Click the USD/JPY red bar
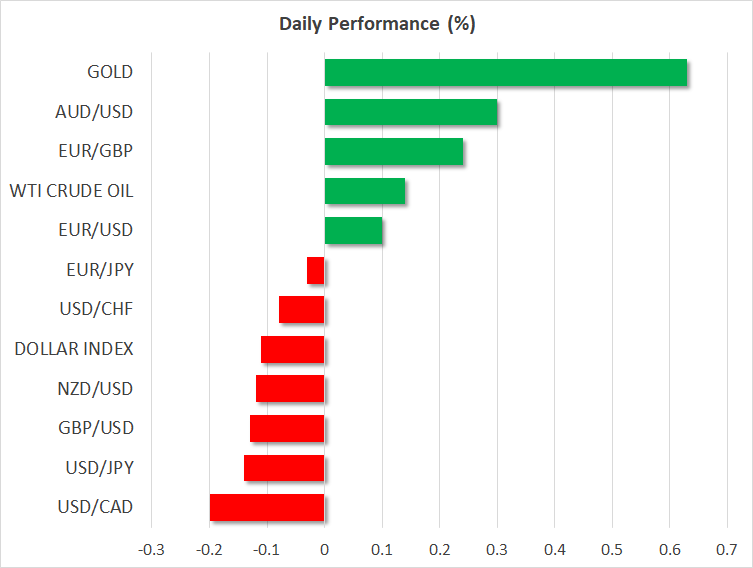The width and height of the screenshot is (753, 568). (284, 468)
